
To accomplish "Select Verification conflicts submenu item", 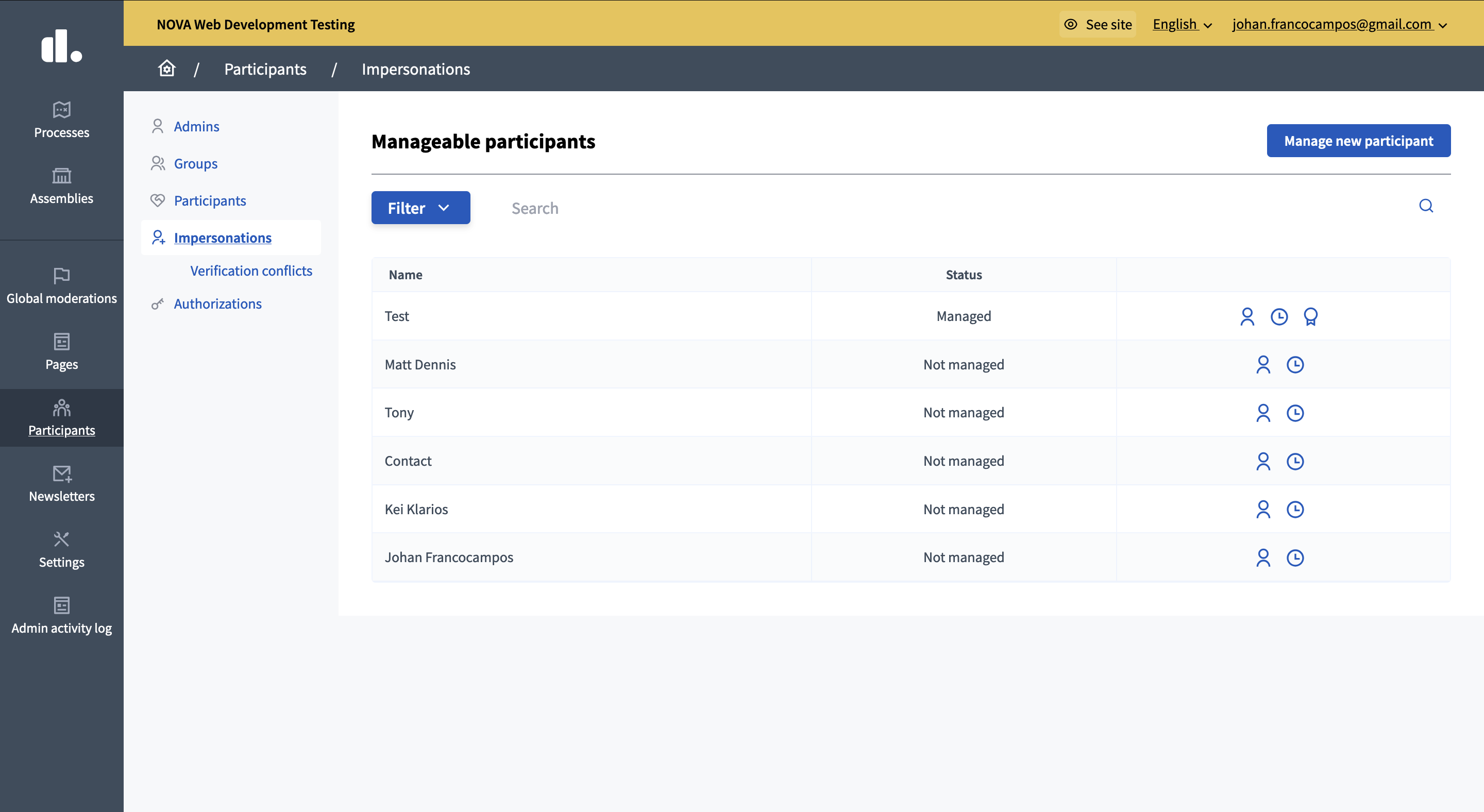I will coord(251,270).
